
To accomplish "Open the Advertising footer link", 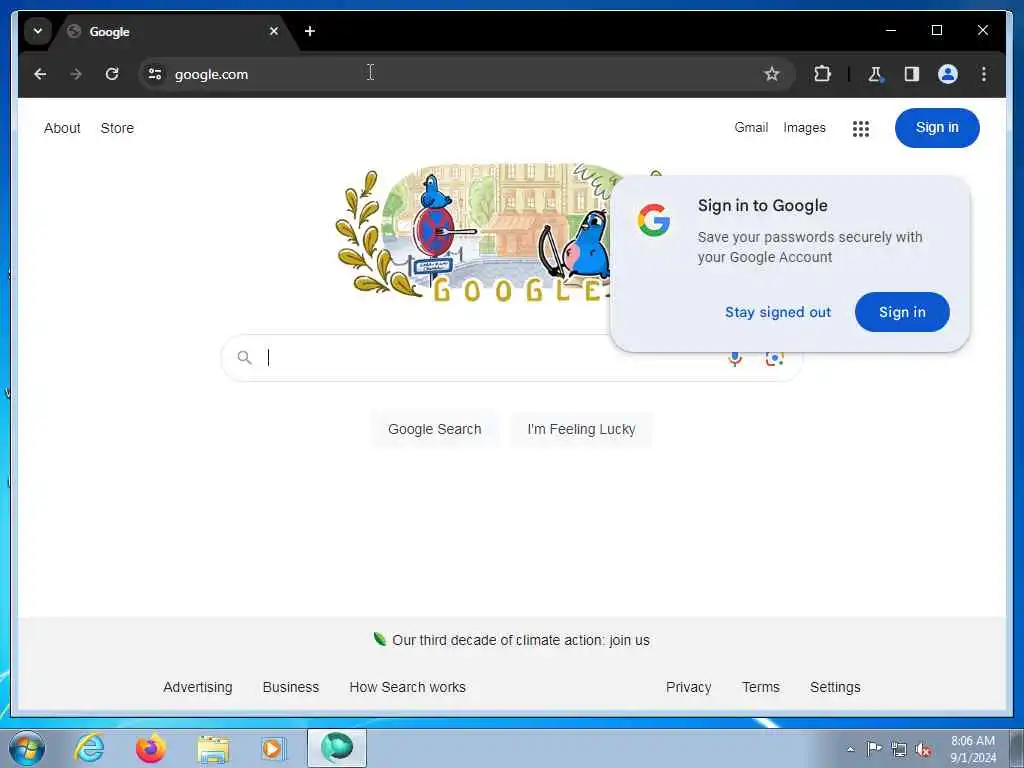I will coord(197,687).
